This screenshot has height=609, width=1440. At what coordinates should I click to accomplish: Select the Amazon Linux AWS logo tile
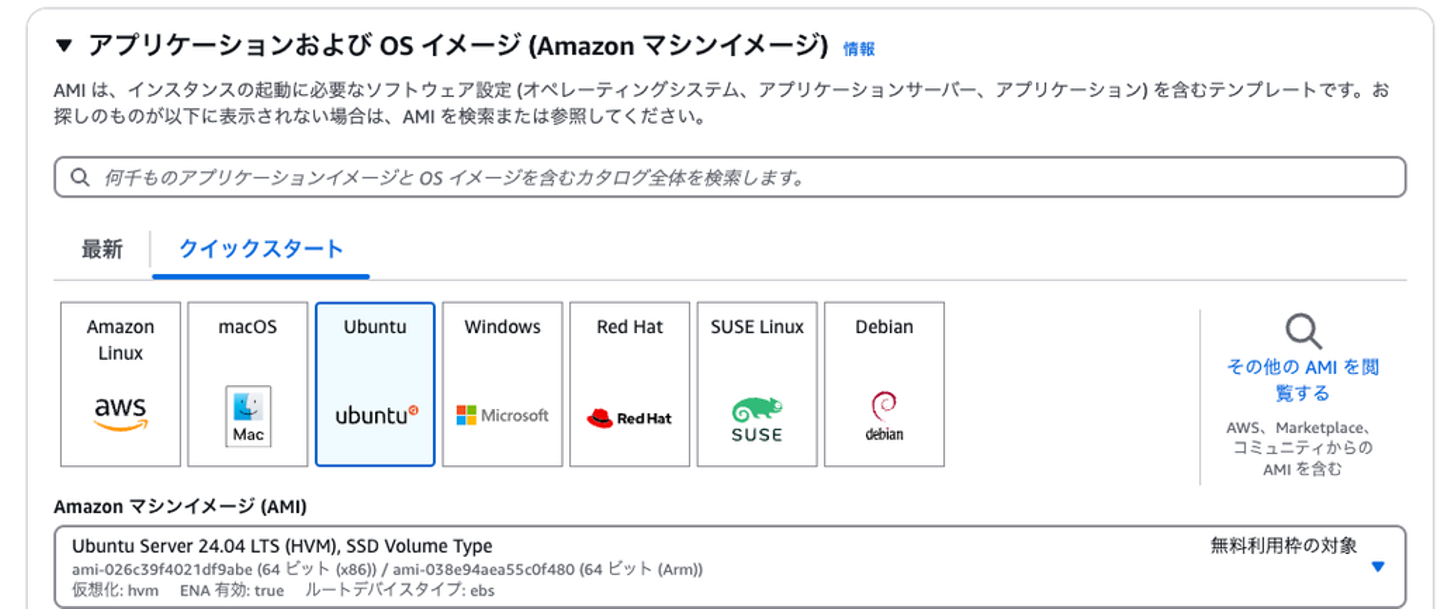(x=120, y=411)
